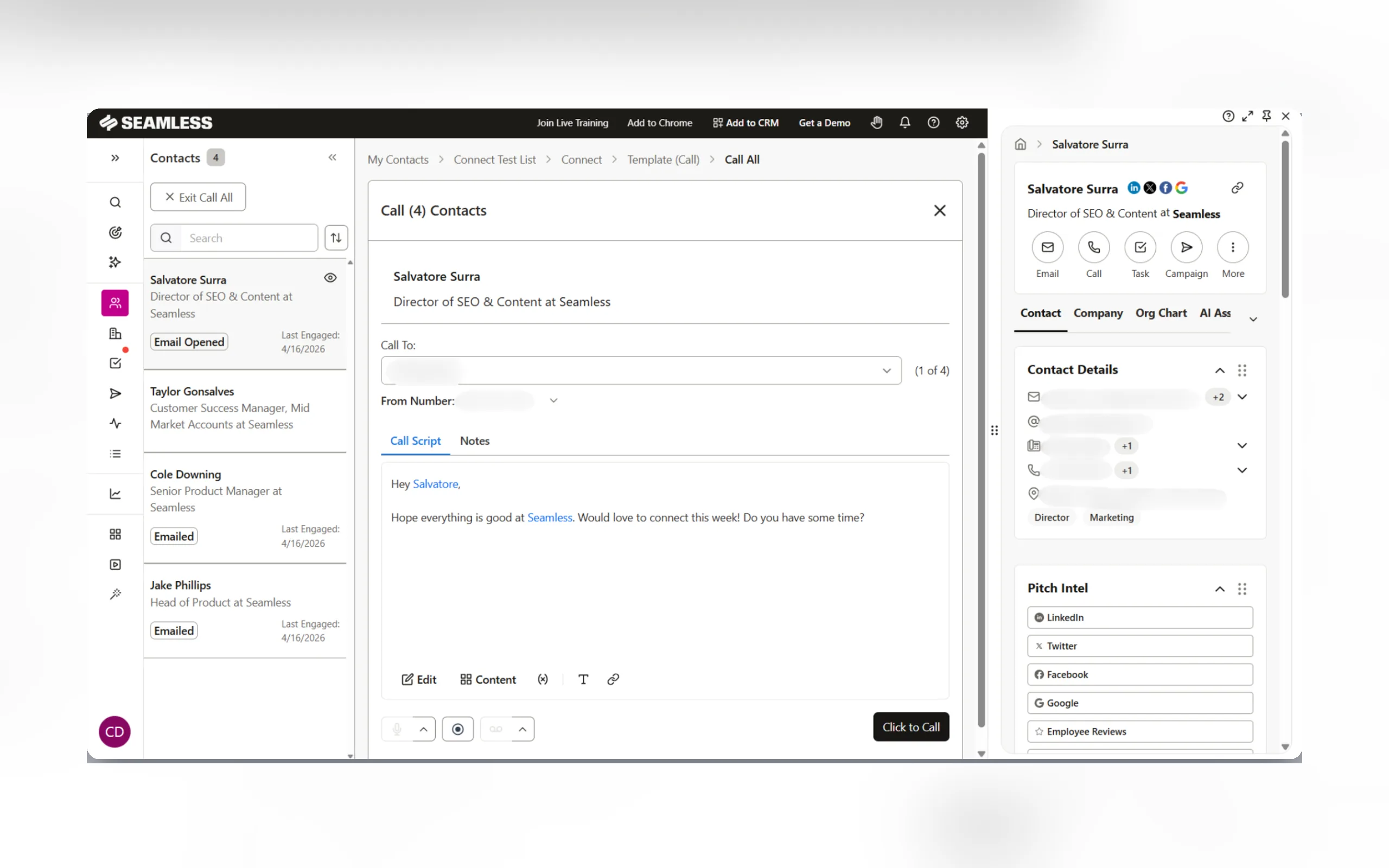
Task: Open the lists icon in sidebar
Action: pos(116,454)
